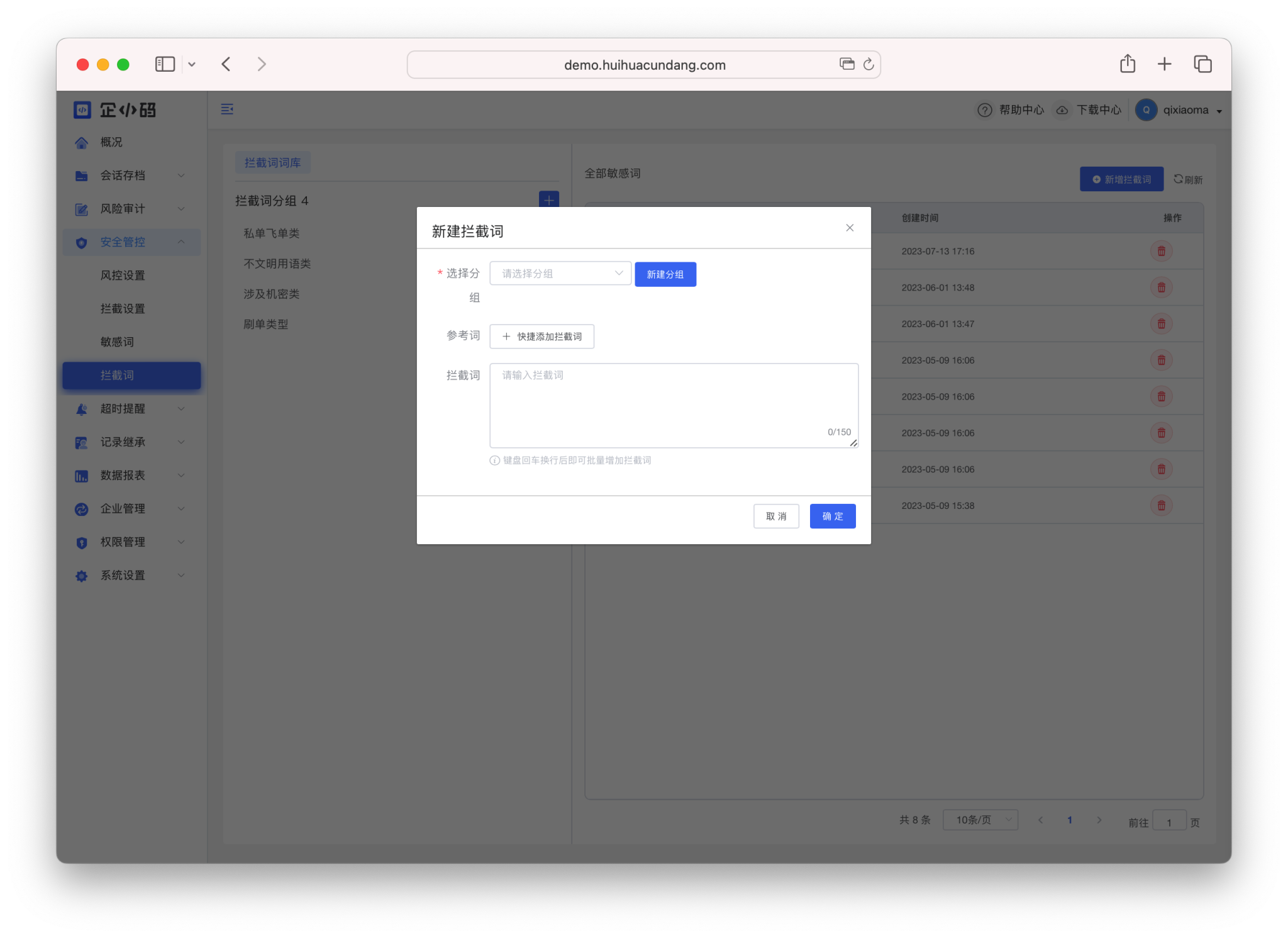Viewport: 1288px width, 938px height.
Task: Click the browser forward arrow
Action: 262,64
